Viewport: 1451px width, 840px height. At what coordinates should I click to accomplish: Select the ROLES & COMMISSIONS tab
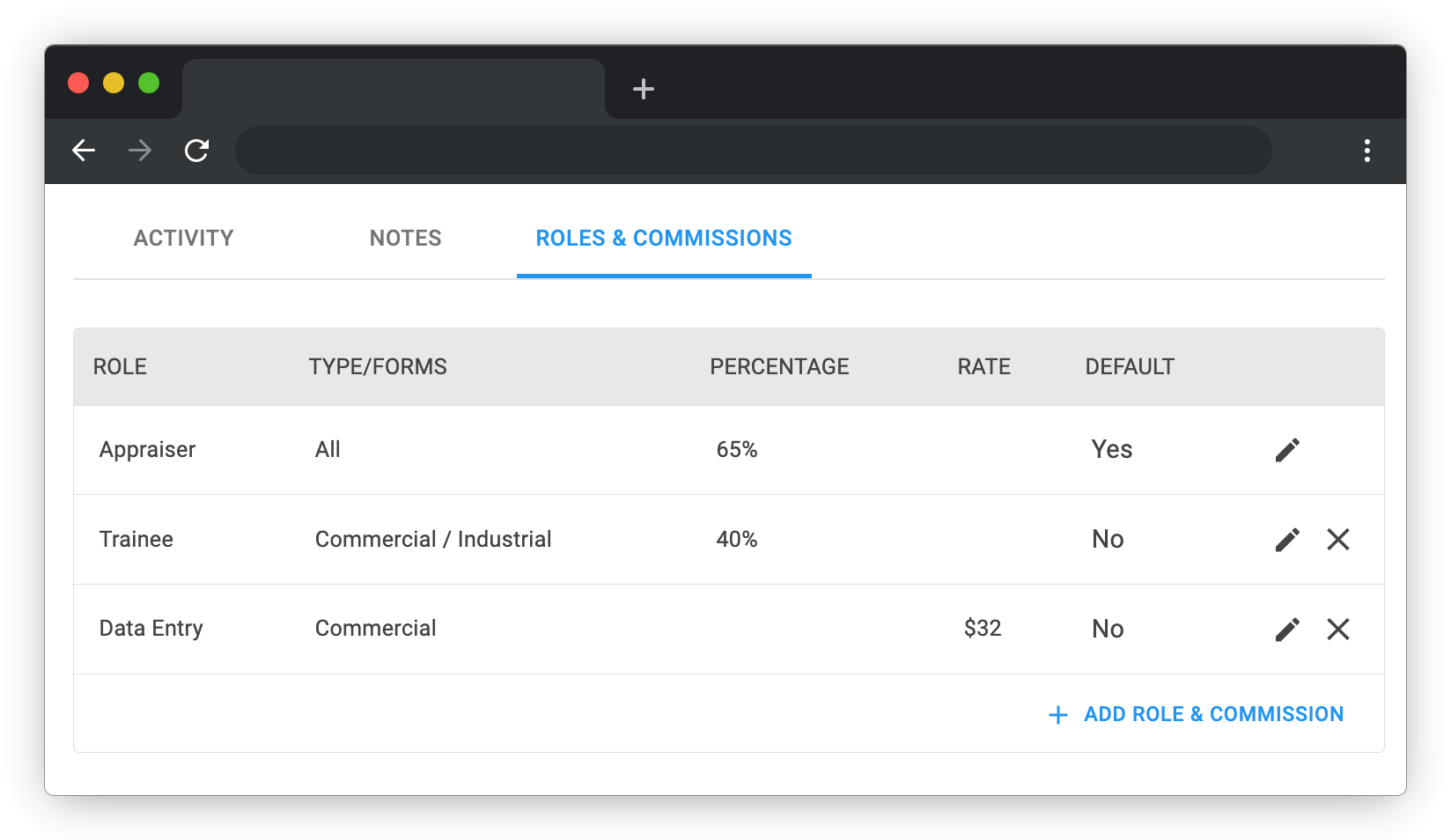click(662, 238)
